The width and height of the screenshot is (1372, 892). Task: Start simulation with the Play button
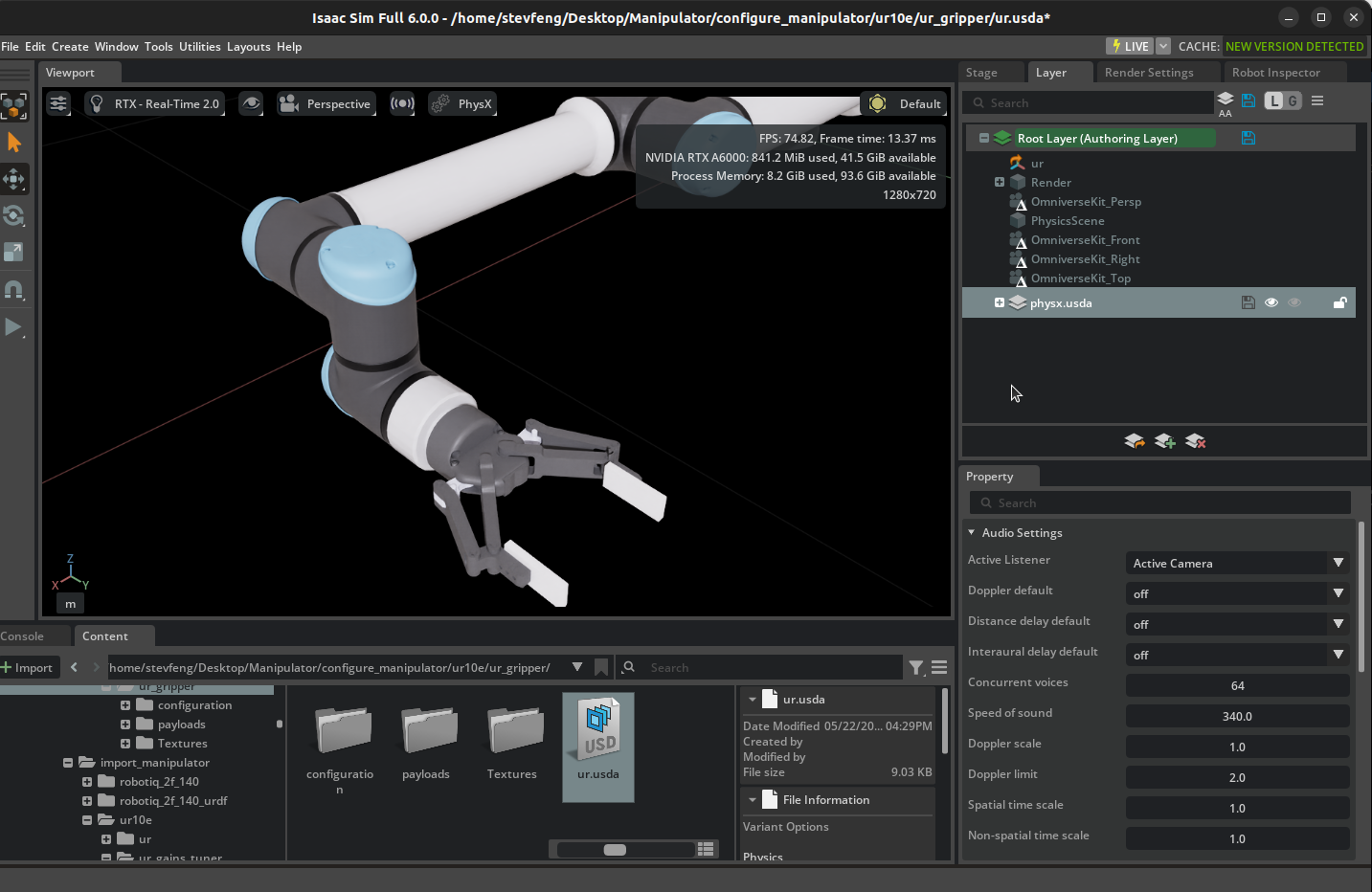point(13,327)
